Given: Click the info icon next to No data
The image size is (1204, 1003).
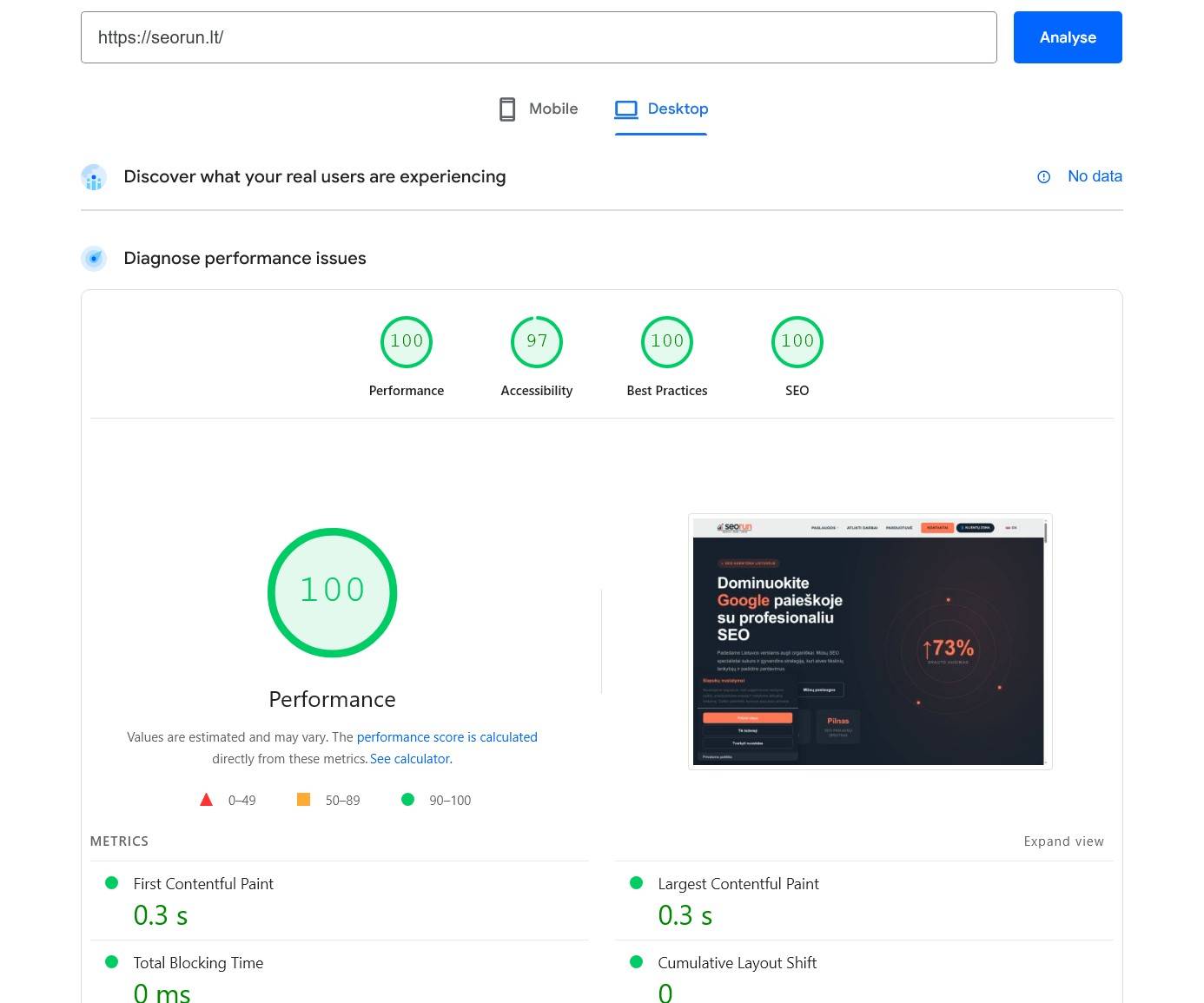Looking at the screenshot, I should point(1042,176).
